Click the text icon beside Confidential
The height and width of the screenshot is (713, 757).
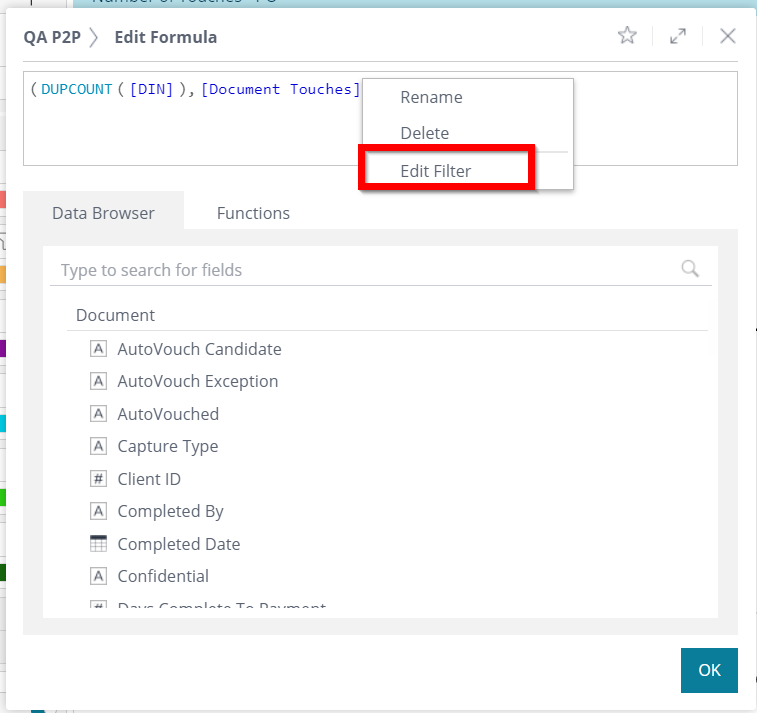point(98,576)
